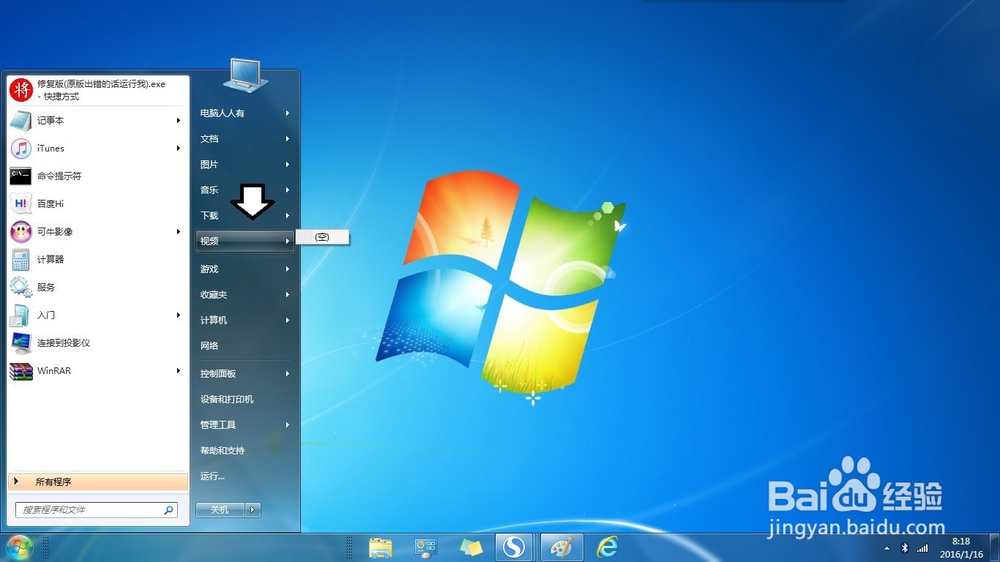Expand the WinRAR jump list arrow
The width and height of the screenshot is (1000, 562).
point(178,371)
